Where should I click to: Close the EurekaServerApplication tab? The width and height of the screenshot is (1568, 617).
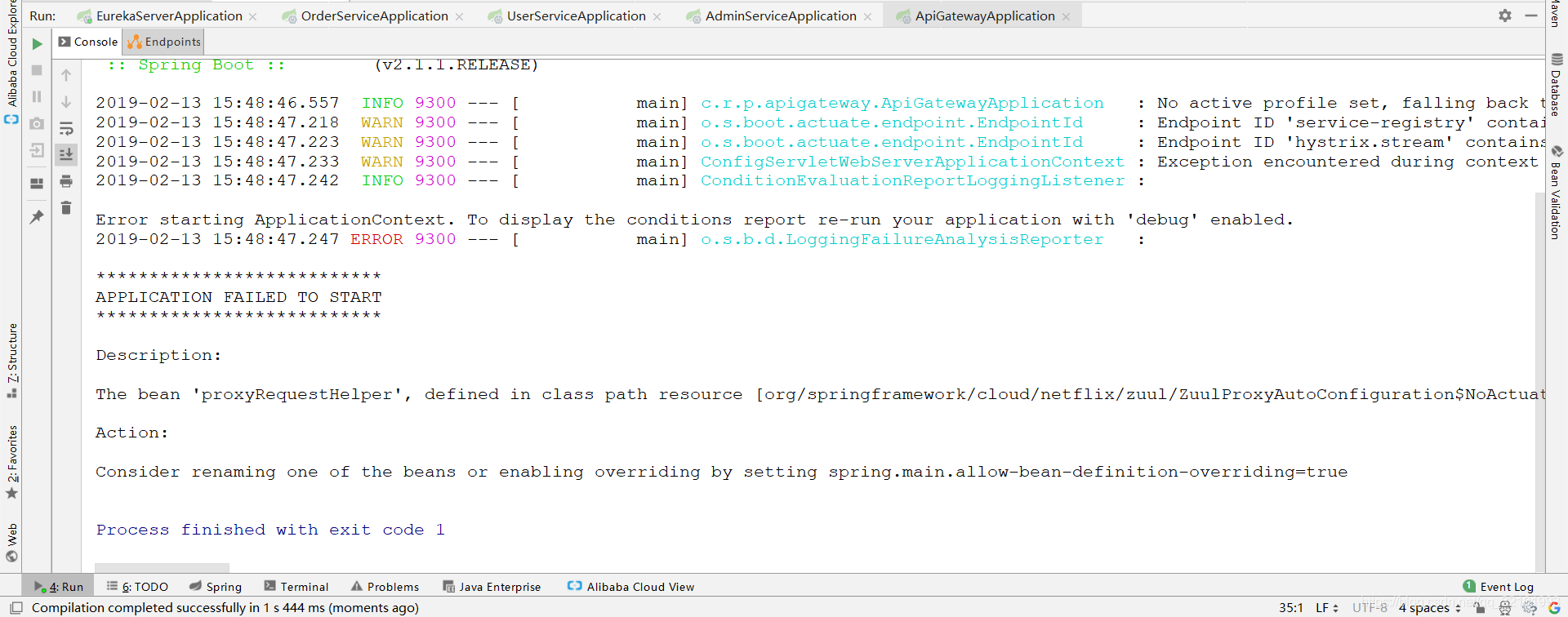[253, 17]
